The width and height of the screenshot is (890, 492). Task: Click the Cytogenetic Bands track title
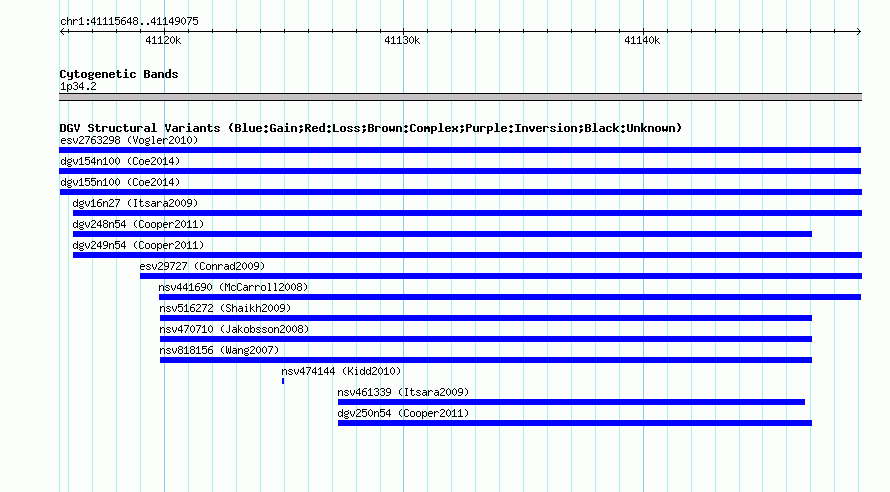(x=119, y=74)
